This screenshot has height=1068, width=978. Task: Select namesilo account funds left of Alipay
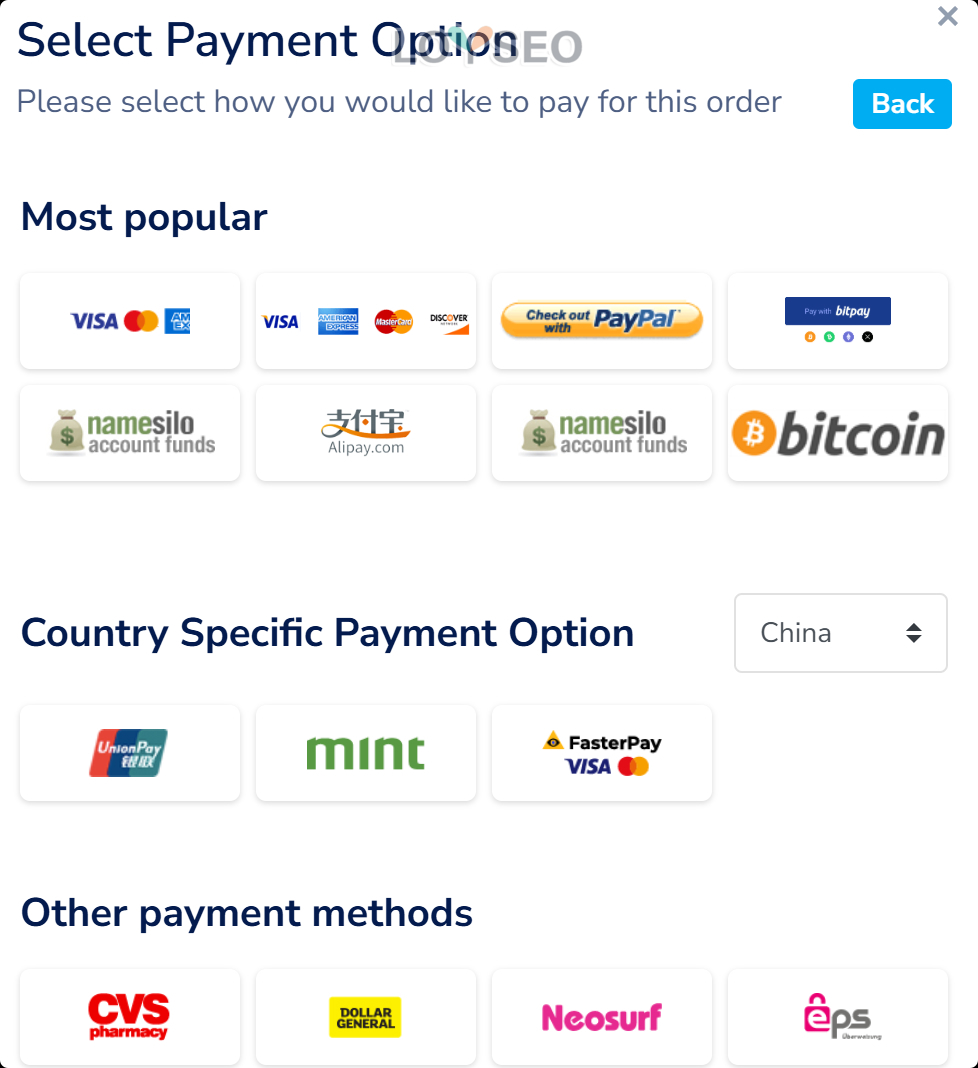coord(130,433)
